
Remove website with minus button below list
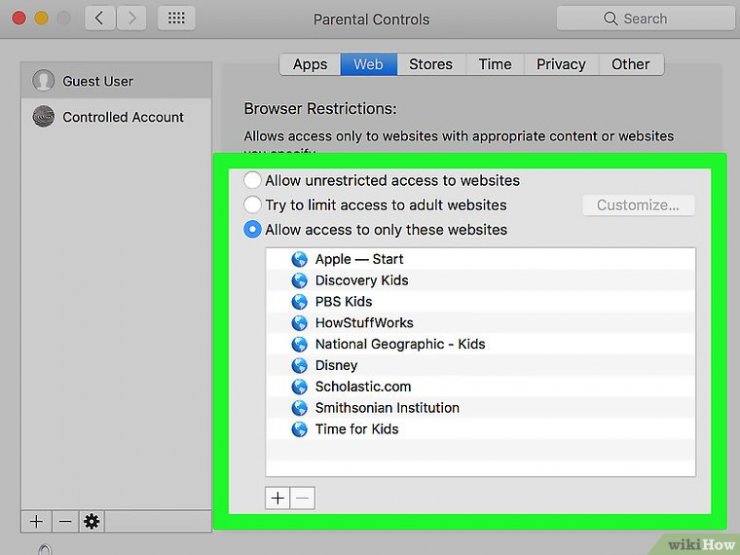[x=303, y=498]
